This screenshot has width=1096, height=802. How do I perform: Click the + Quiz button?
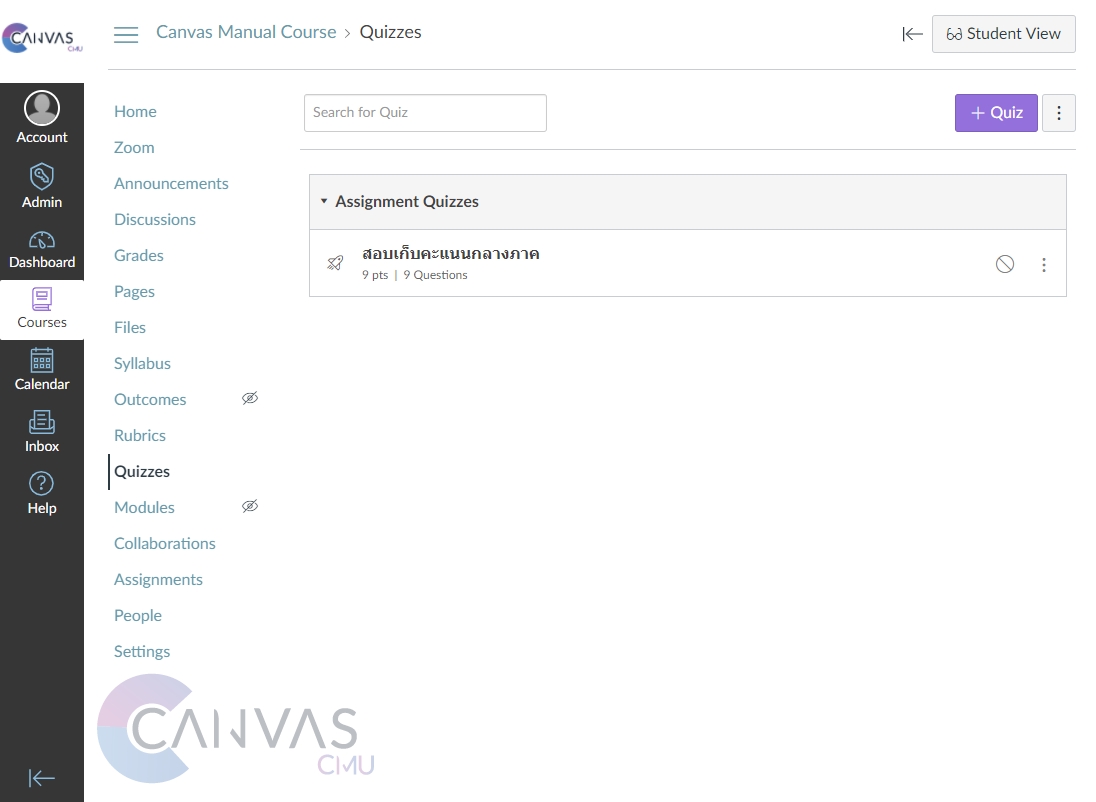pos(996,113)
